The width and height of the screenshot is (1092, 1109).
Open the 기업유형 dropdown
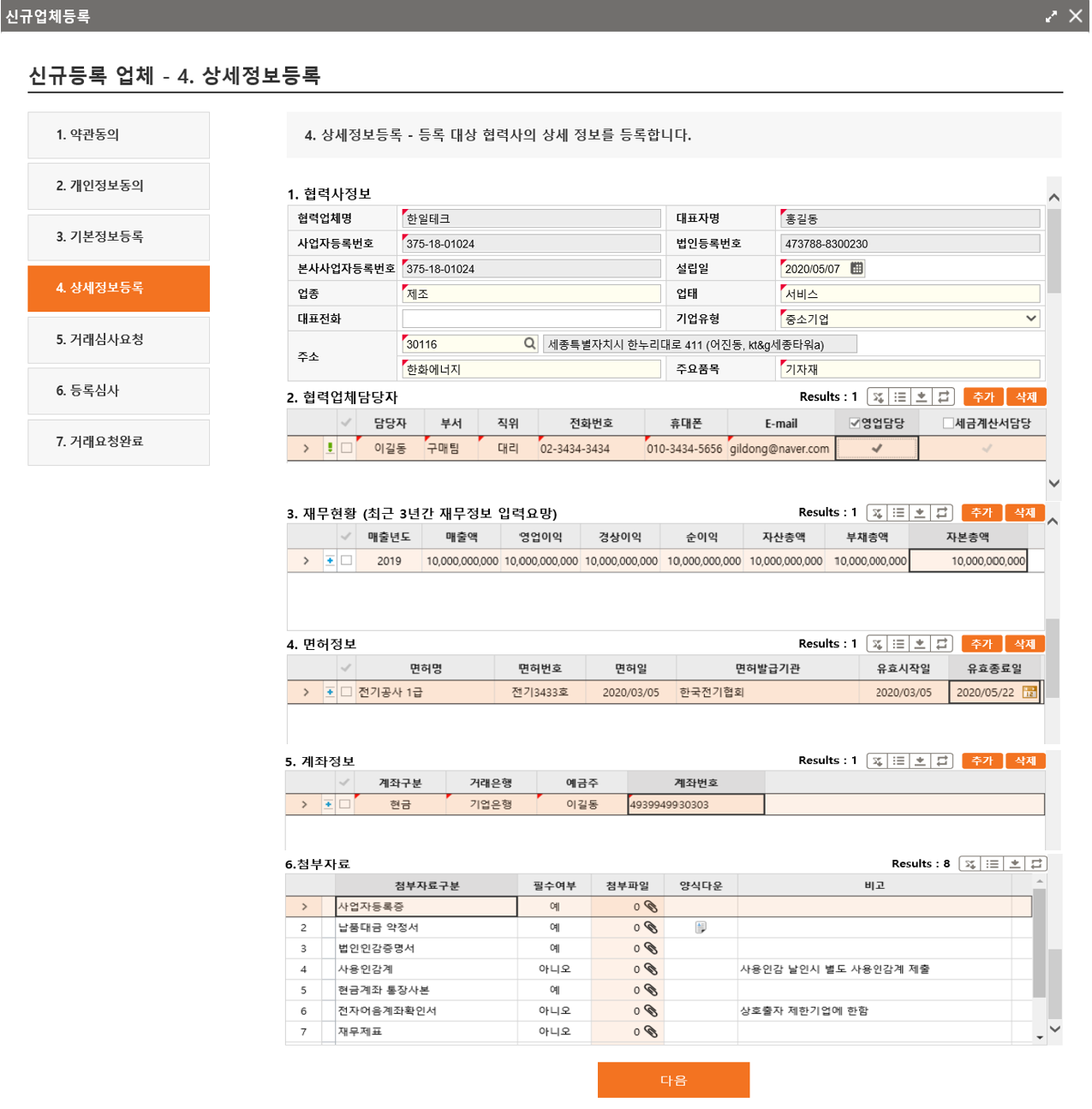1030,319
